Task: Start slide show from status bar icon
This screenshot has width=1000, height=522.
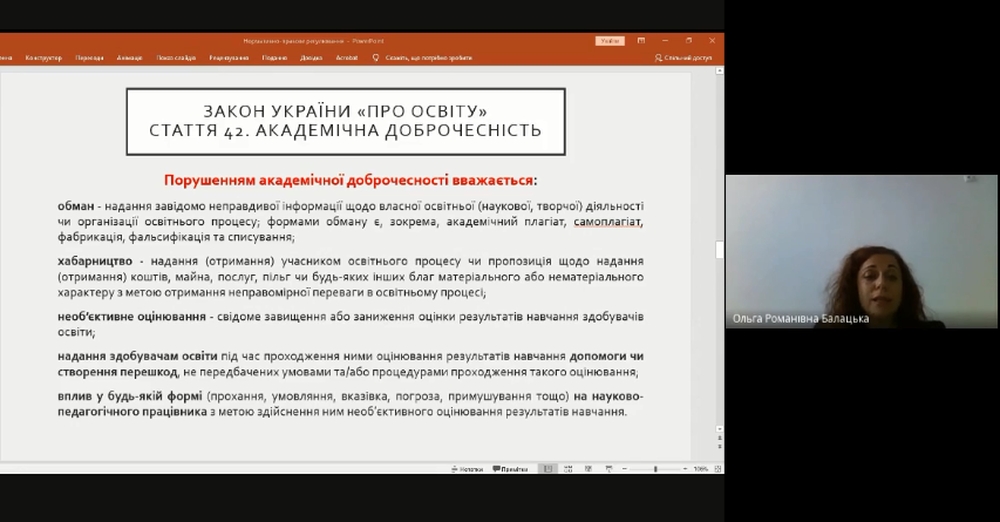Action: (x=608, y=469)
